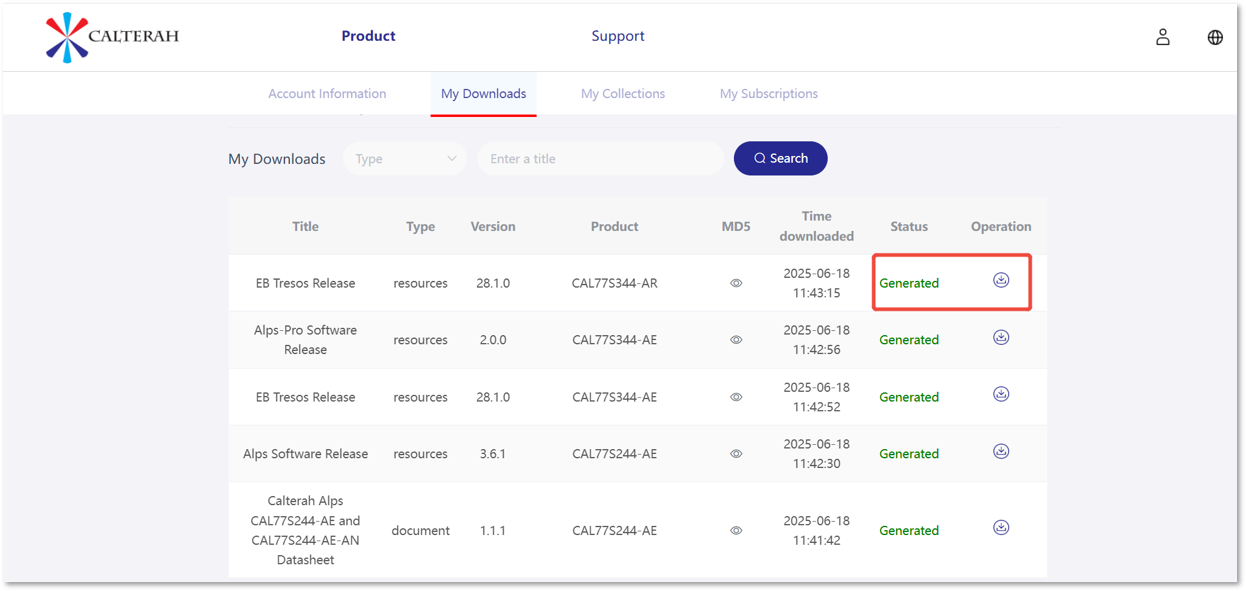Click the Calterah logo
Viewport: 1246px width, 591px height.
coord(112,37)
